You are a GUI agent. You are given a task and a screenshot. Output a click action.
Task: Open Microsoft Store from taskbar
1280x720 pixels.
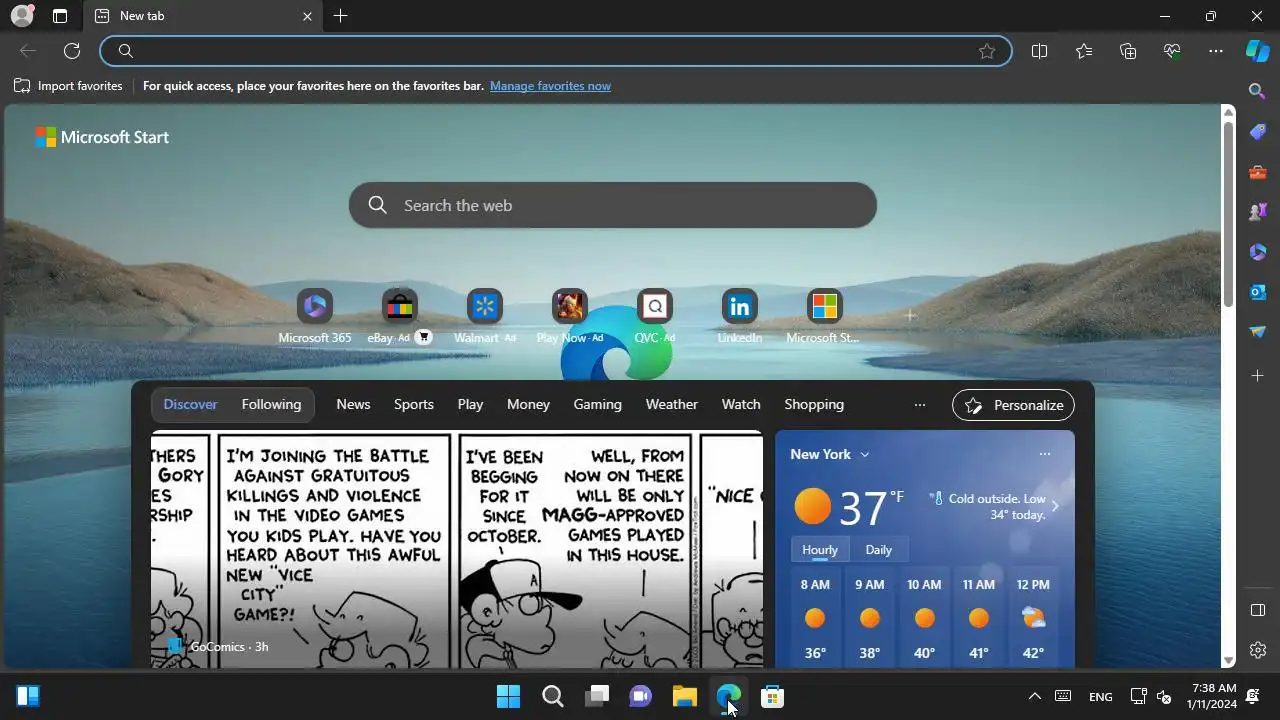[x=772, y=696]
